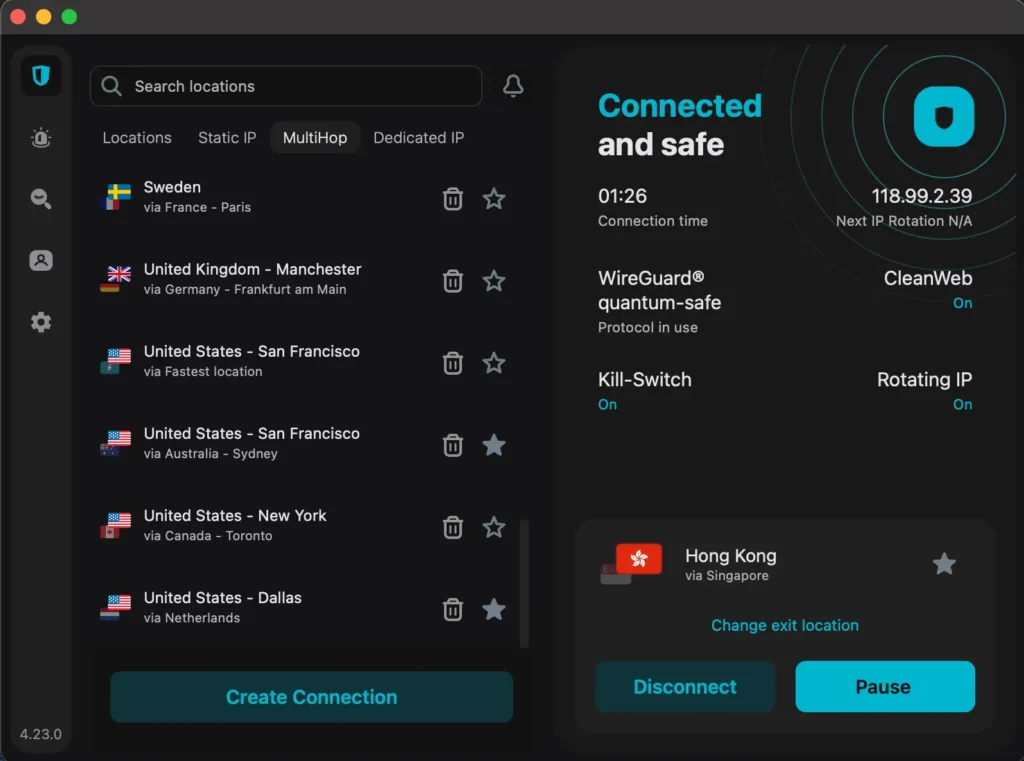Unfavorite San Francisco via Australia - Sydney
This screenshot has height=761, width=1024.
coord(494,445)
